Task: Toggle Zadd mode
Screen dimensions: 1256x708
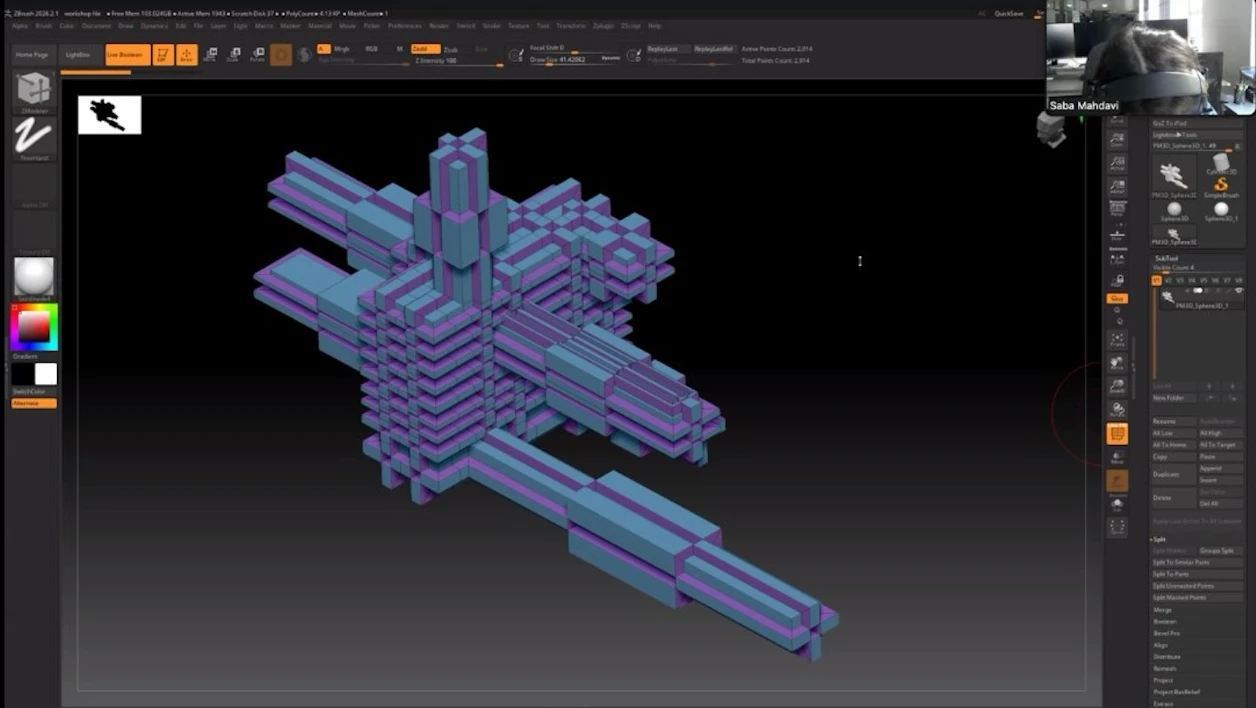Action: [x=425, y=48]
